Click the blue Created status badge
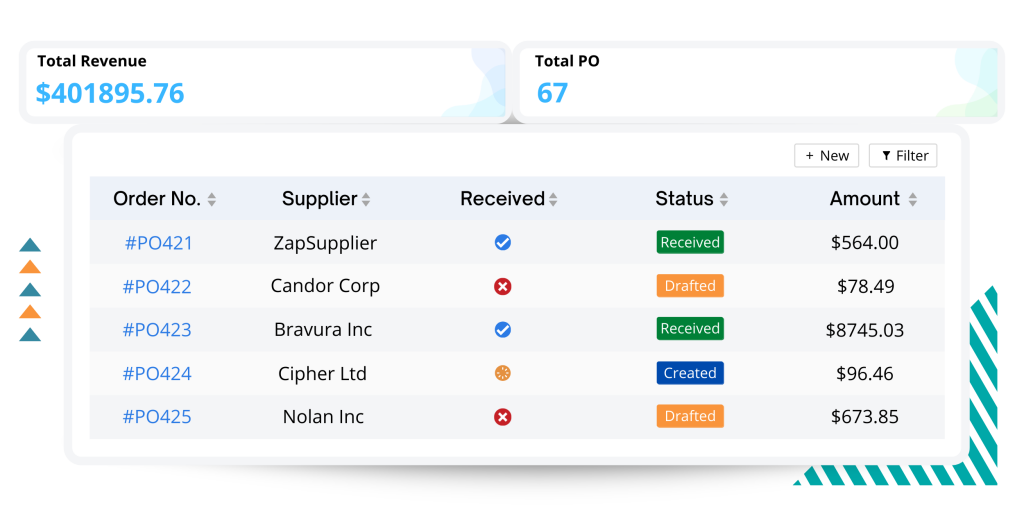Image resolution: width=1024 pixels, height=512 pixels. (x=690, y=373)
